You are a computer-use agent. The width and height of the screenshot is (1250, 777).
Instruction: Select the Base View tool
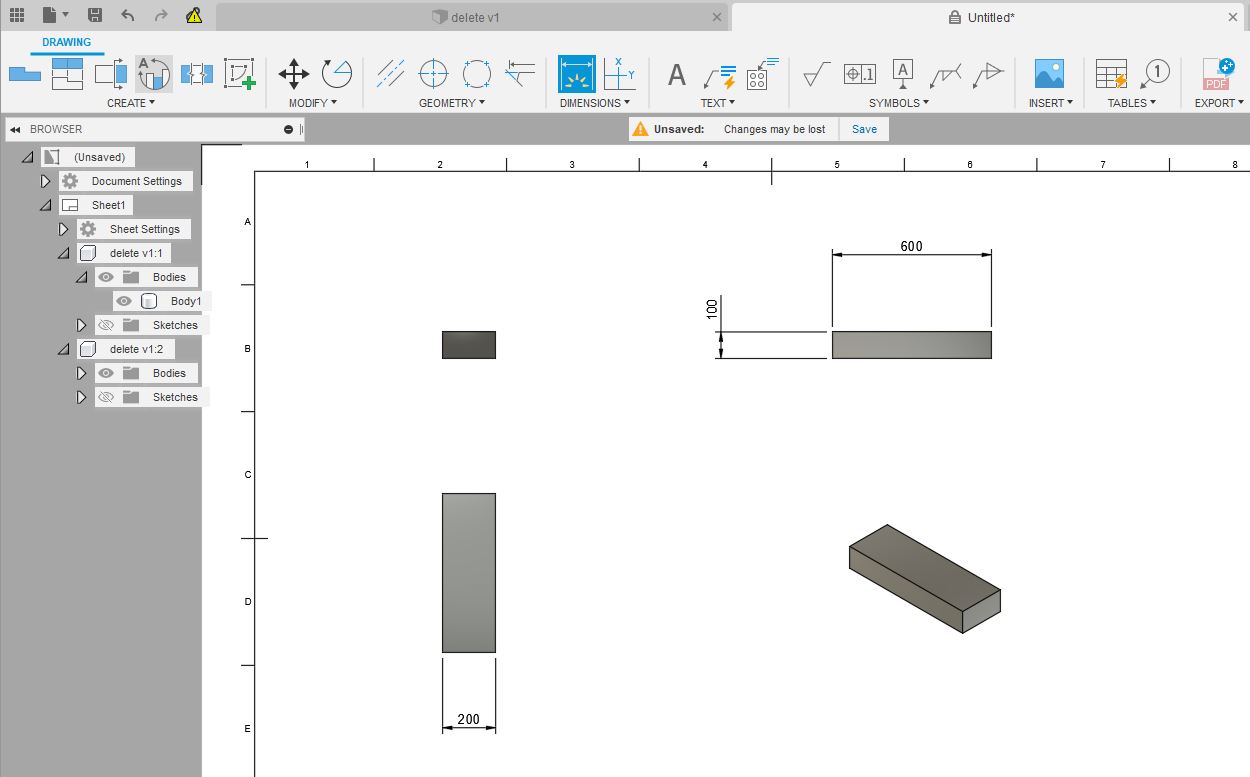[24, 73]
